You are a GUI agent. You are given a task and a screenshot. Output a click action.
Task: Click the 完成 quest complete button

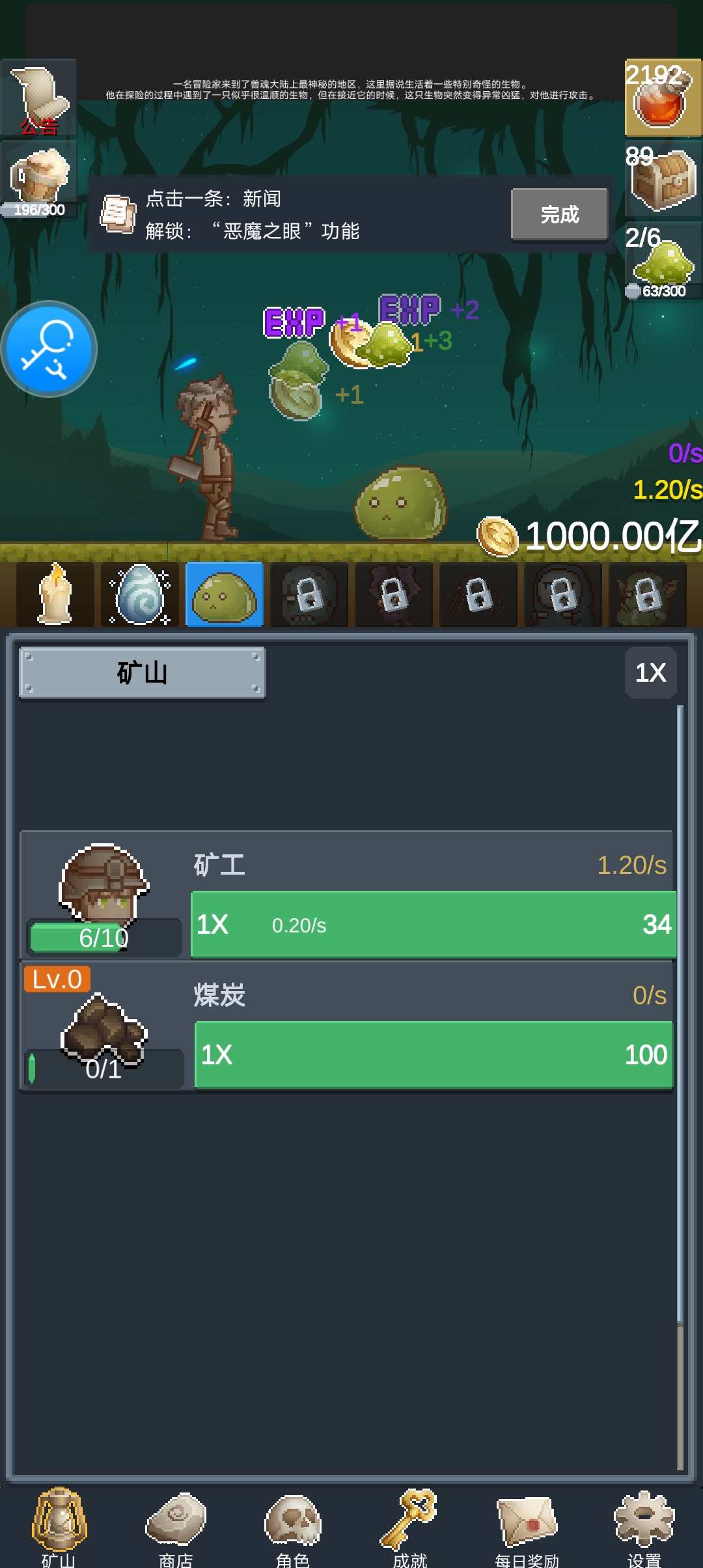[x=560, y=214]
